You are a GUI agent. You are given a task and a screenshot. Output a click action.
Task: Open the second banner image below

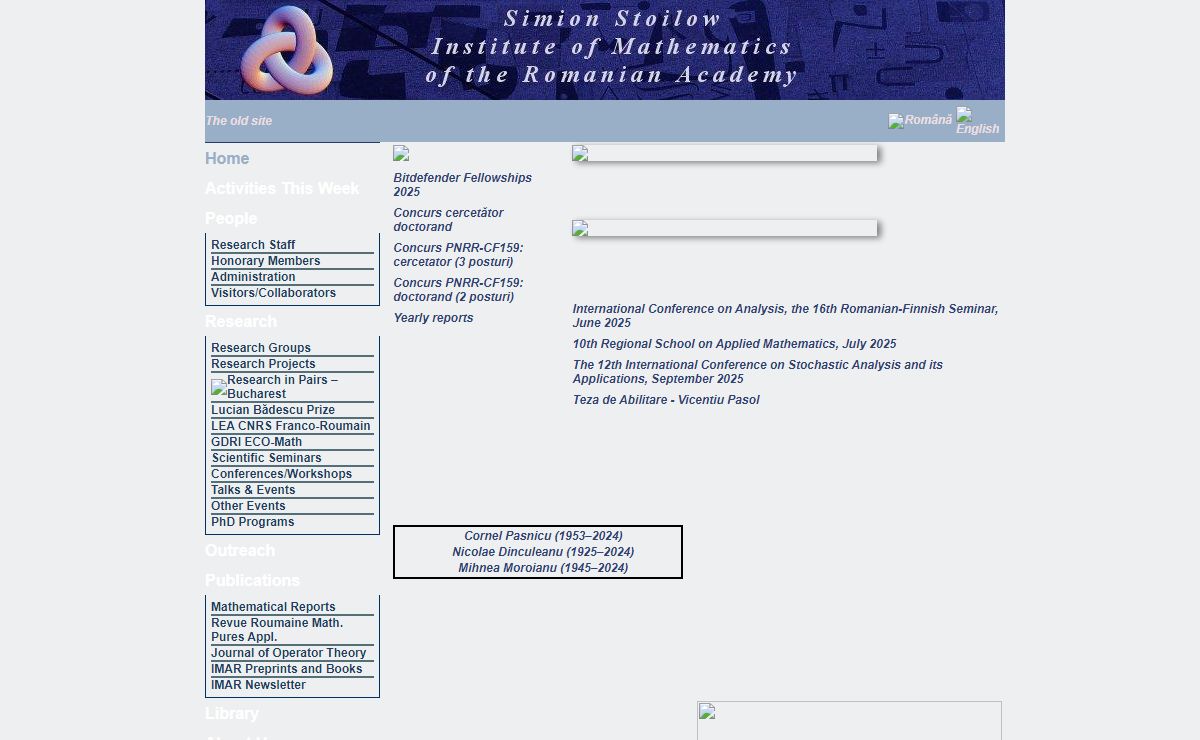[724, 229]
